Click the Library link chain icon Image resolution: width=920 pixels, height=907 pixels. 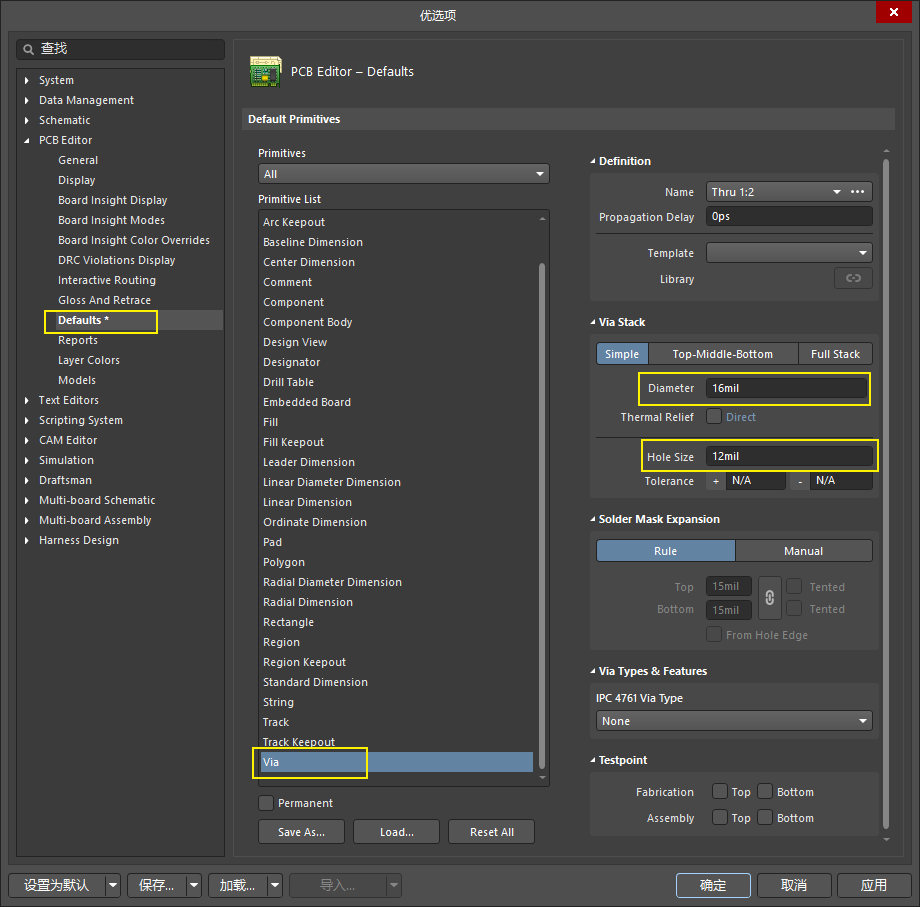coord(853,279)
